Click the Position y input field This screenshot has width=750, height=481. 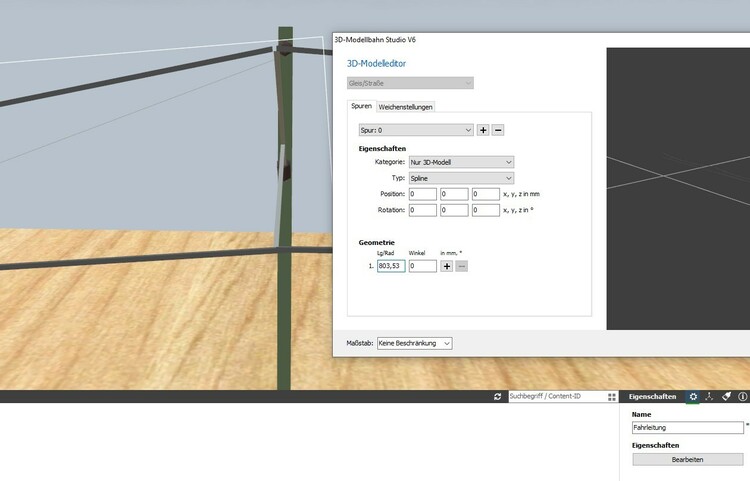coord(454,194)
